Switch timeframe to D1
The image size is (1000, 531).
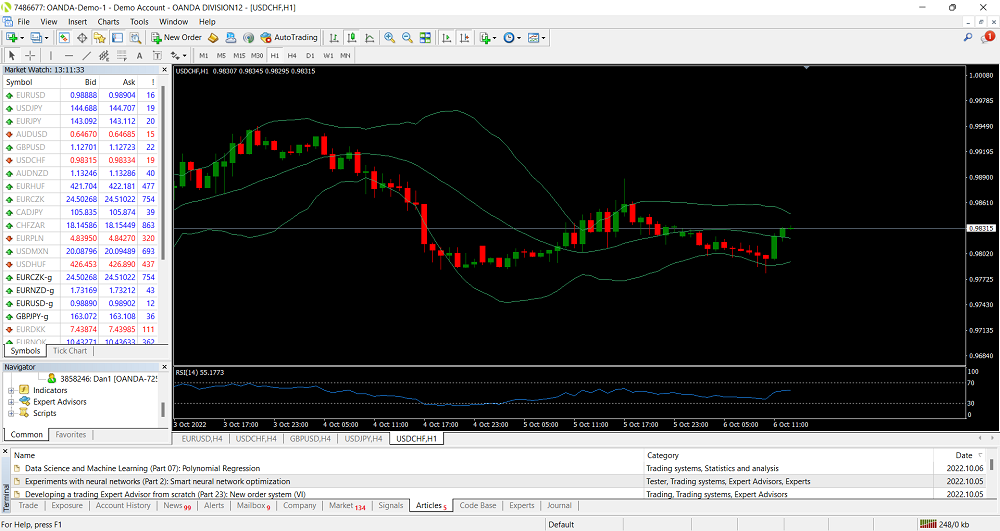[310, 55]
